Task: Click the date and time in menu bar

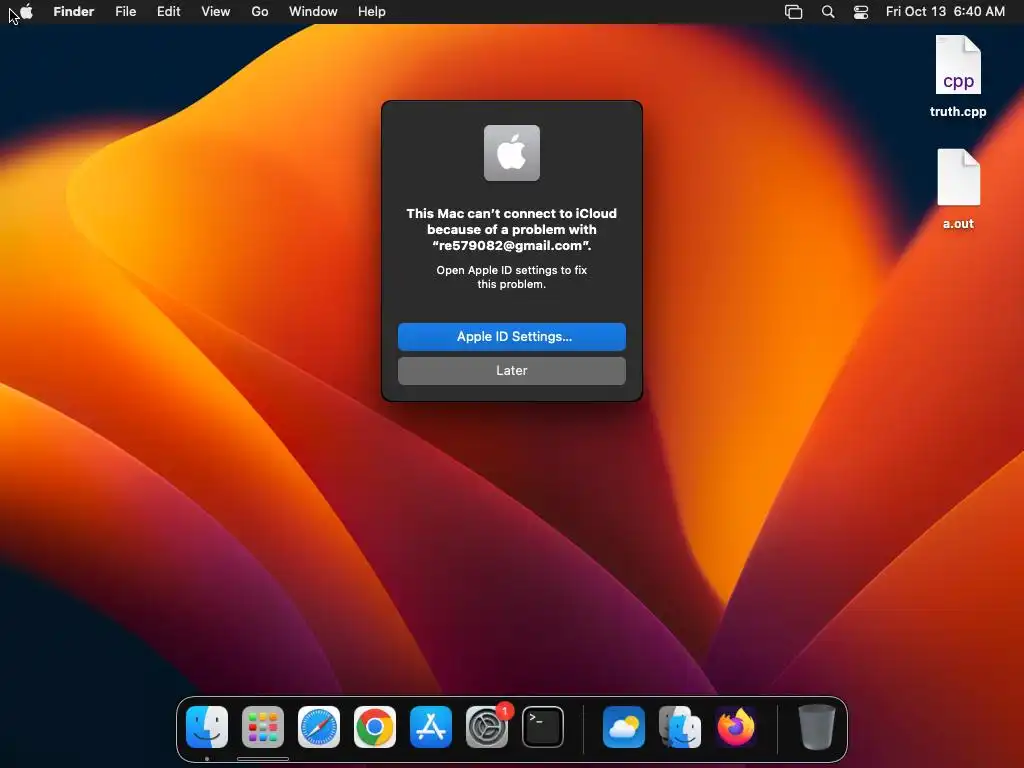Action: coord(945,11)
